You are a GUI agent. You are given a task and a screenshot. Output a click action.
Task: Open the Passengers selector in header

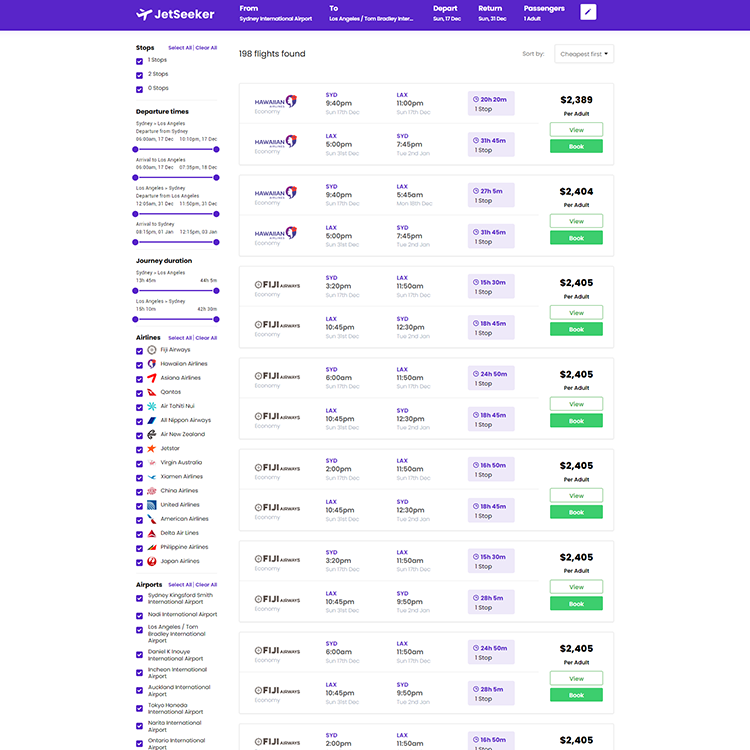coord(544,13)
